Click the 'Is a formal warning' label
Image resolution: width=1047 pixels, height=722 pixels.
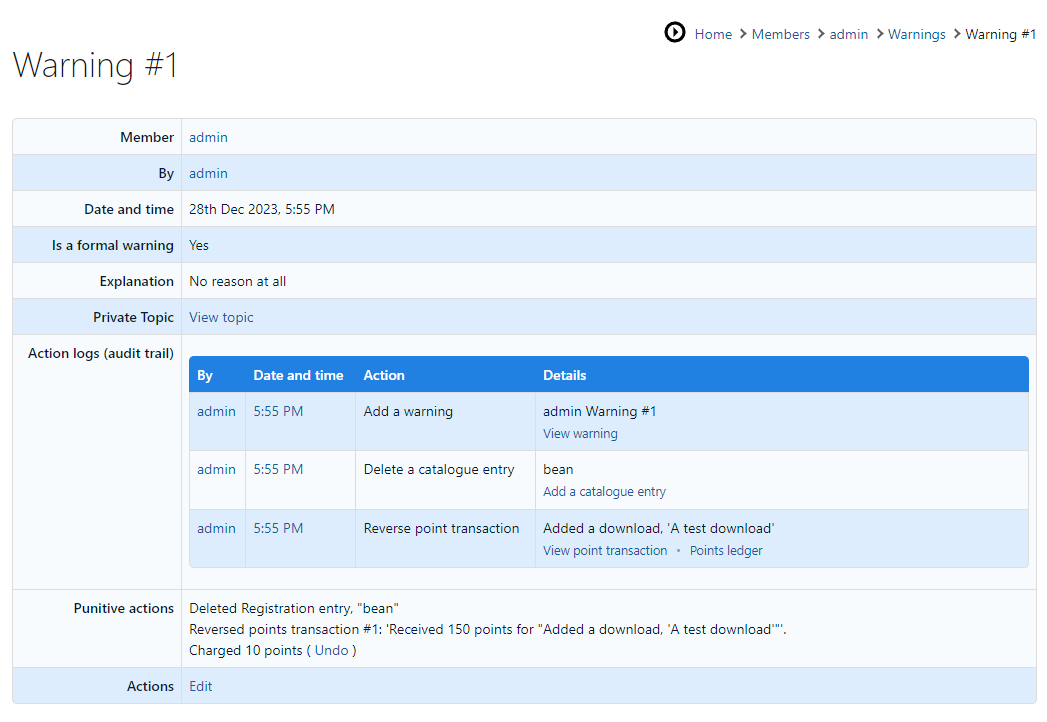pos(113,245)
